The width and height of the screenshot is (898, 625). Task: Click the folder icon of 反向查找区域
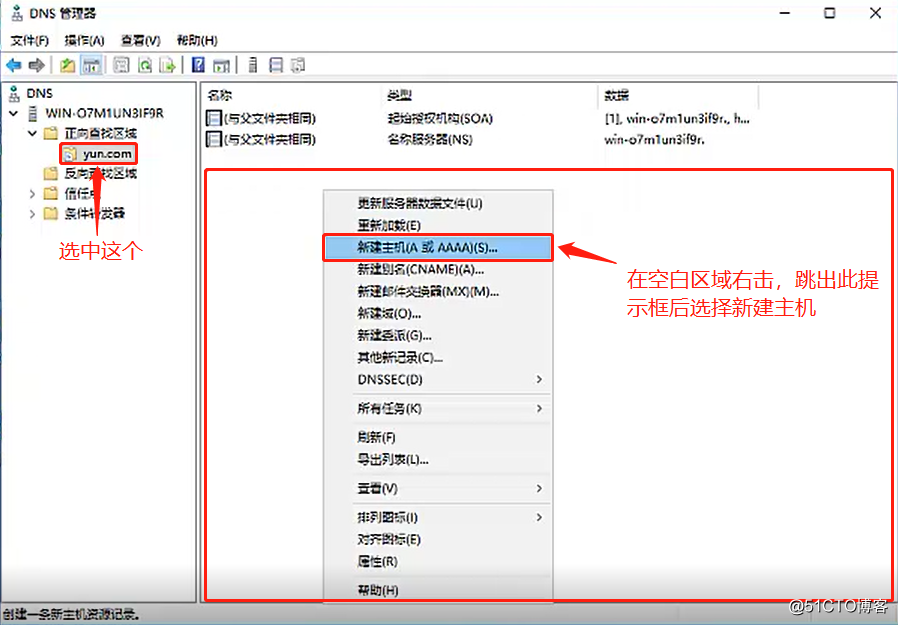(51, 174)
